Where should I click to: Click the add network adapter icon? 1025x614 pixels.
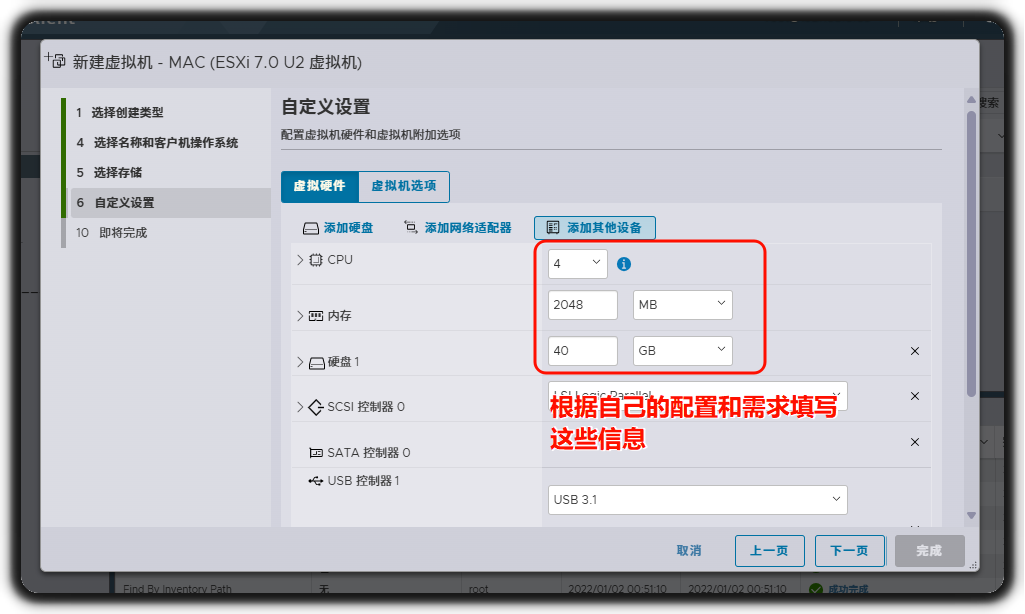pyautogui.click(x=411, y=228)
